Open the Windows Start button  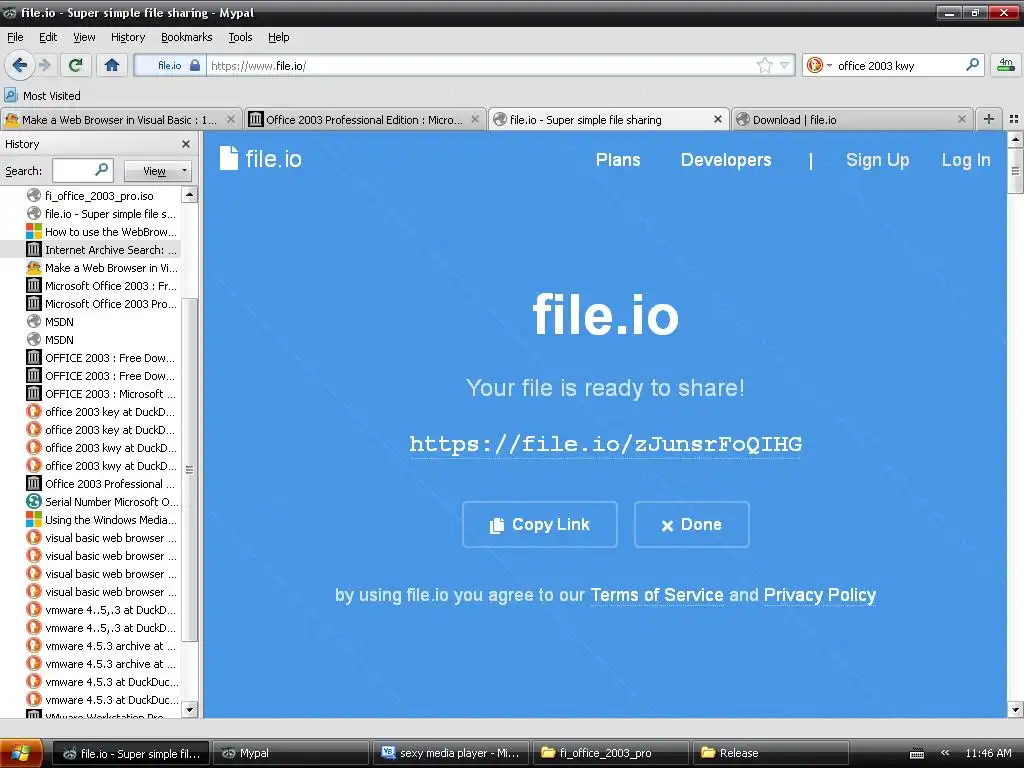[x=21, y=753]
